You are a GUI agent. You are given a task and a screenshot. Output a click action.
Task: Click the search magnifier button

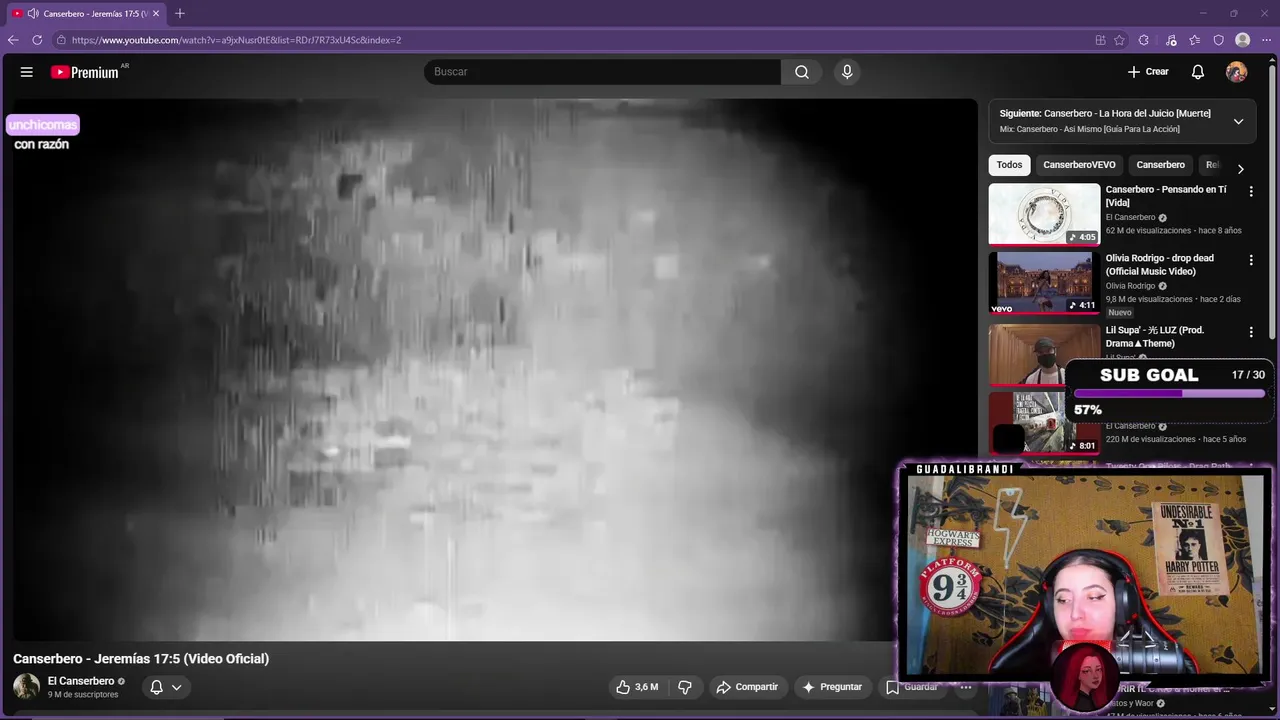click(x=802, y=72)
